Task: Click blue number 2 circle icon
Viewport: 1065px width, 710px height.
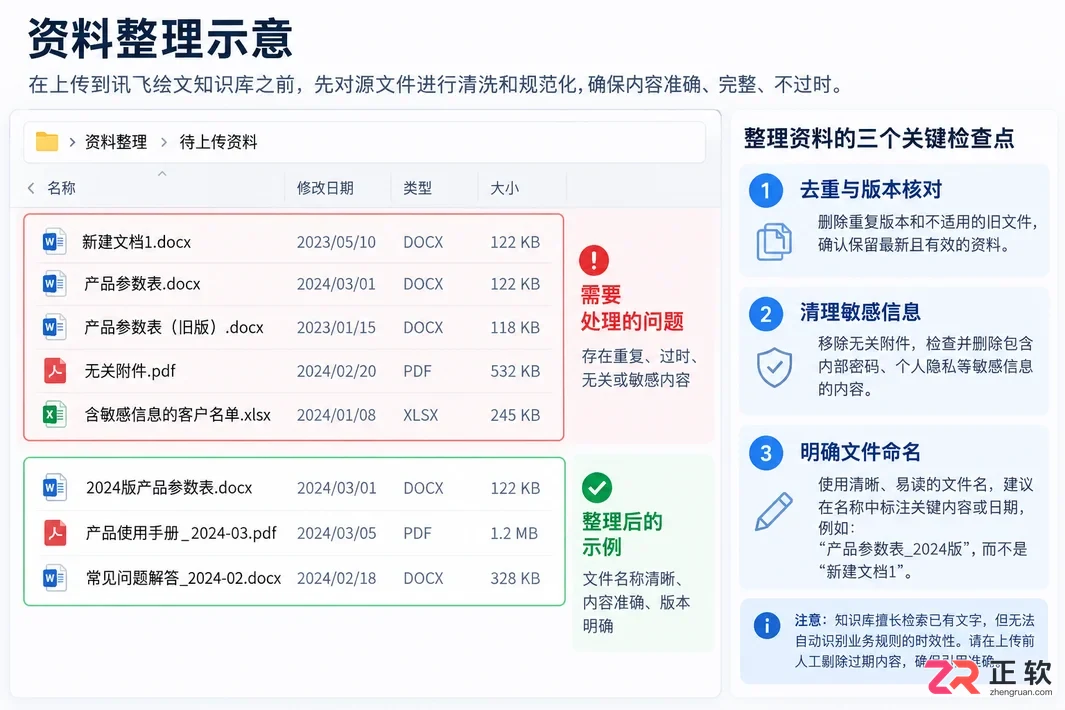Action: 765,315
